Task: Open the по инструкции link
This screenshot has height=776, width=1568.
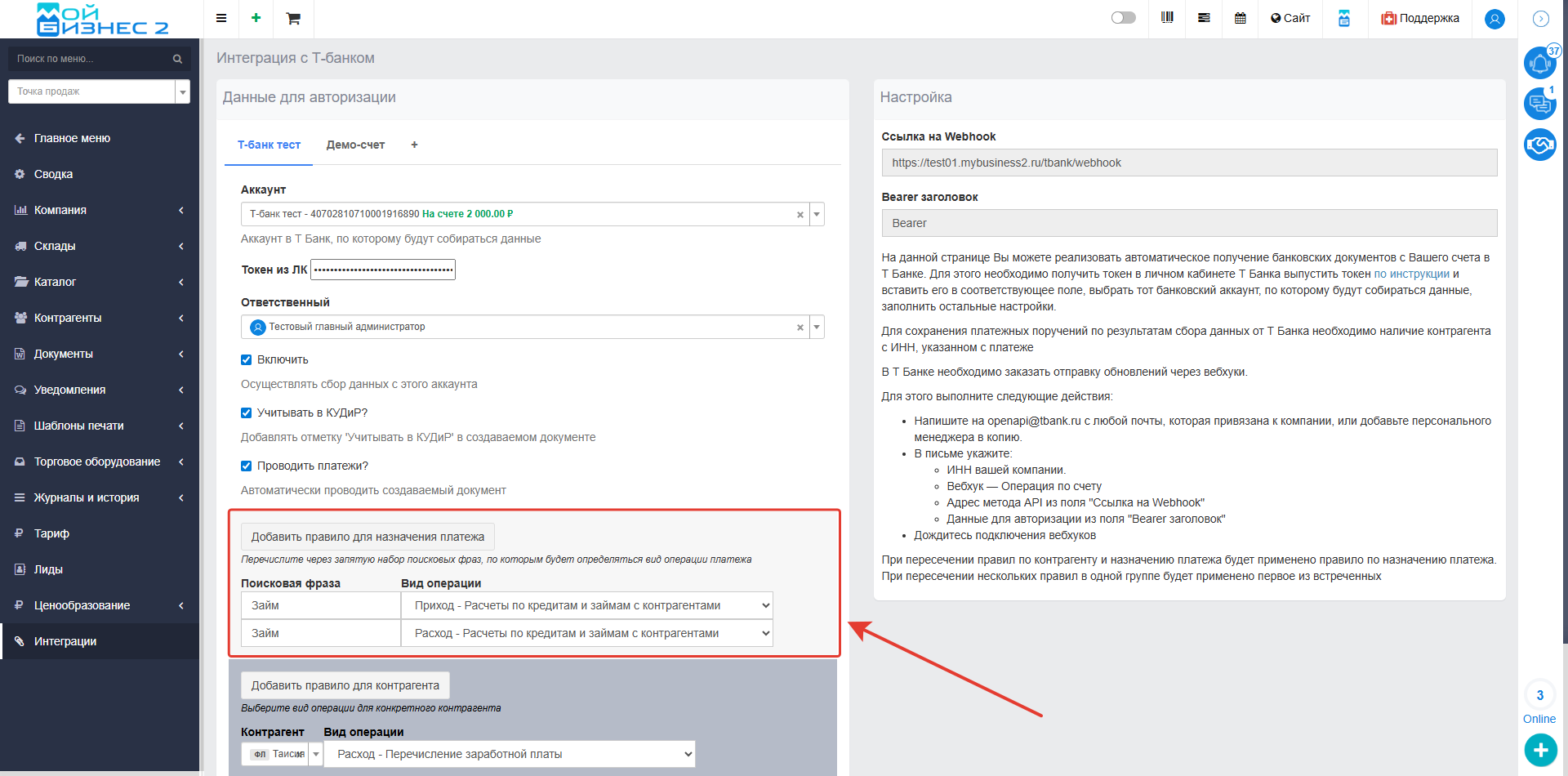Action: coord(1411,274)
